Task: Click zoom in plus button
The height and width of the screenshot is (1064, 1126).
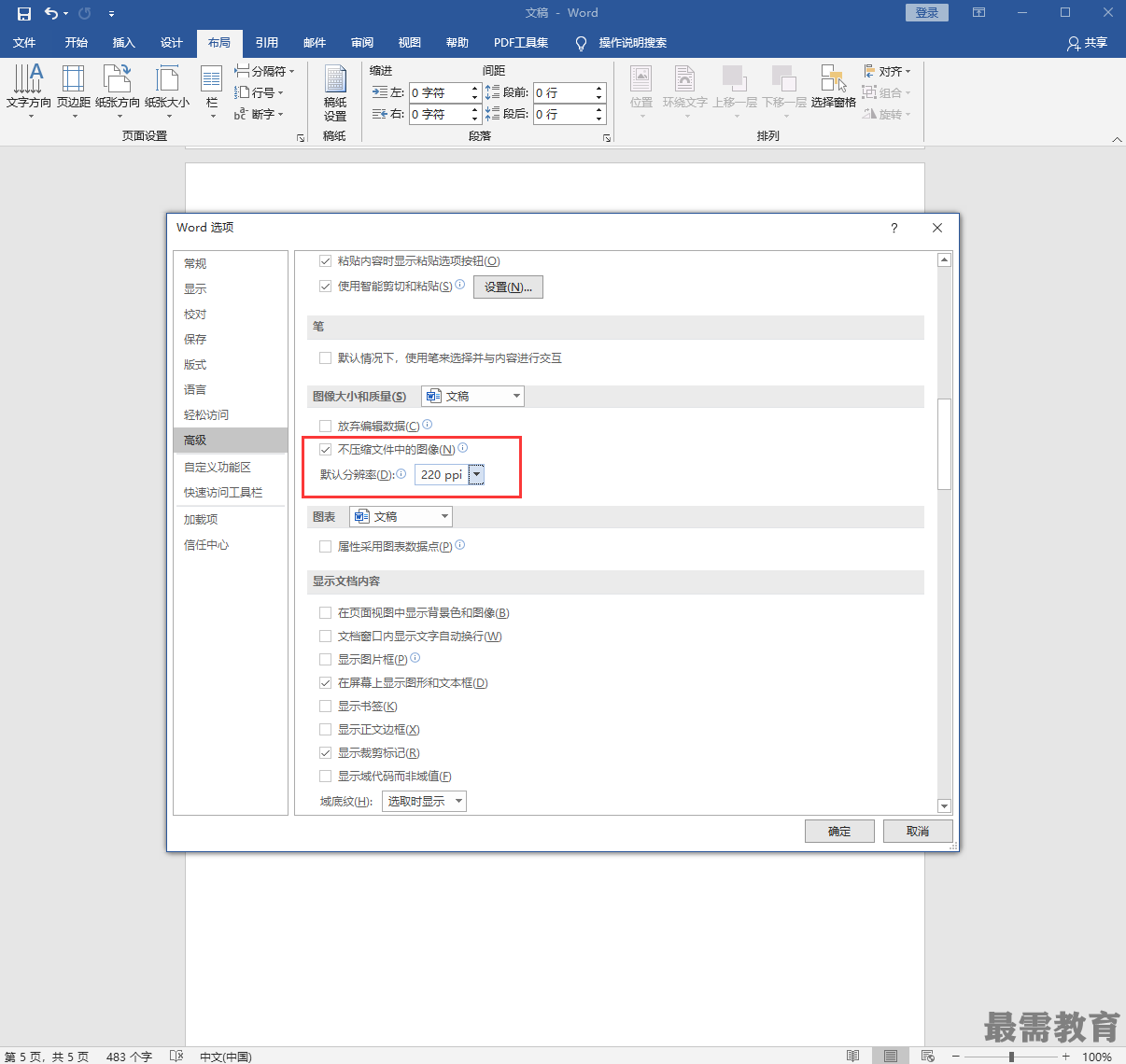Action: pos(1066,1057)
